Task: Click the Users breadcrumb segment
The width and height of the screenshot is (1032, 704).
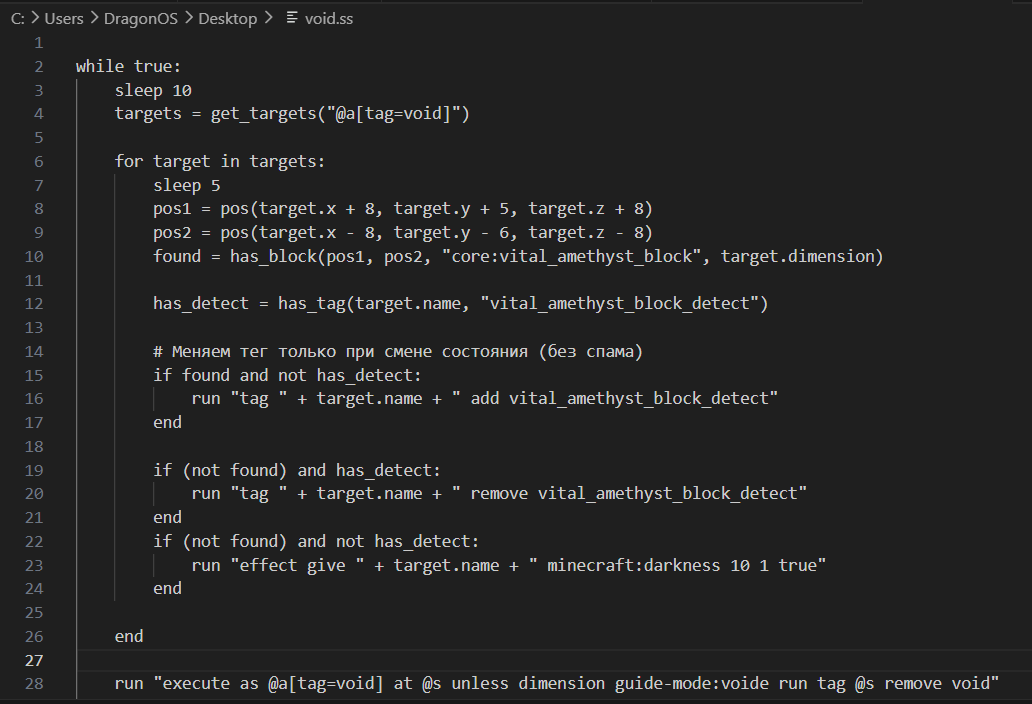Action: pyautogui.click(x=64, y=18)
